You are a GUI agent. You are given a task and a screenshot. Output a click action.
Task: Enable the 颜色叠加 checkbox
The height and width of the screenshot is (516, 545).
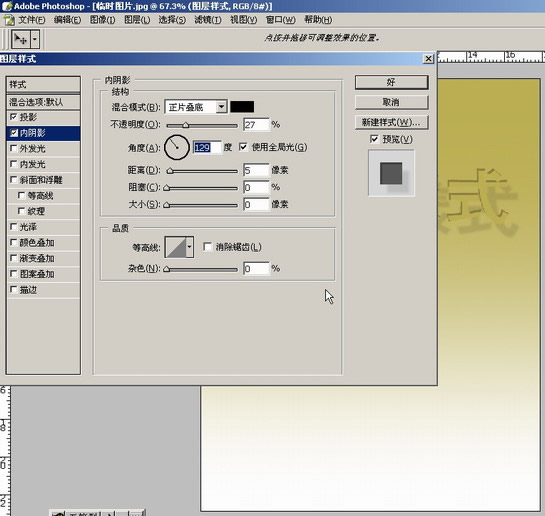[14, 243]
